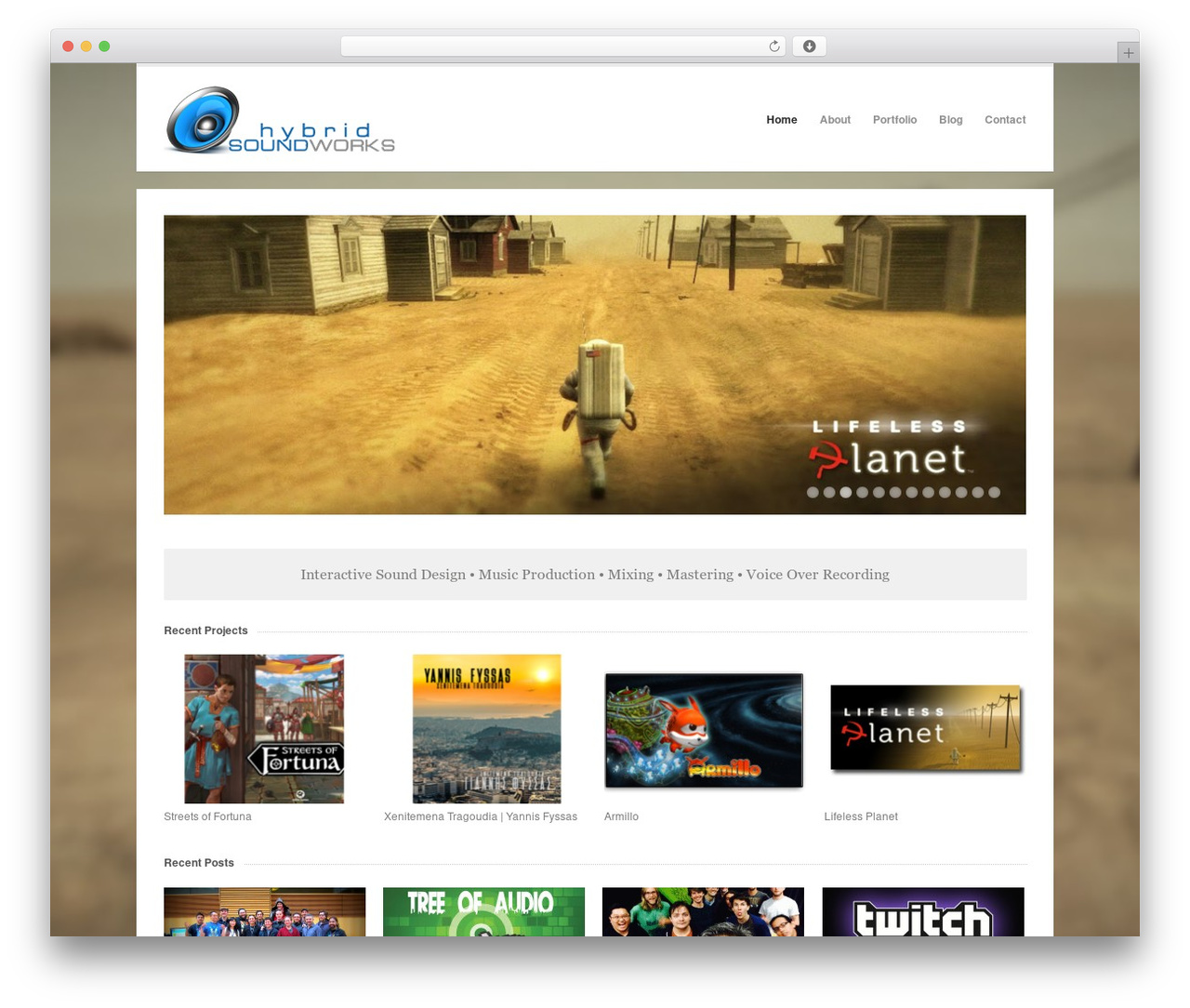Open the About page
The height and width of the screenshot is (1008, 1190).
(835, 120)
